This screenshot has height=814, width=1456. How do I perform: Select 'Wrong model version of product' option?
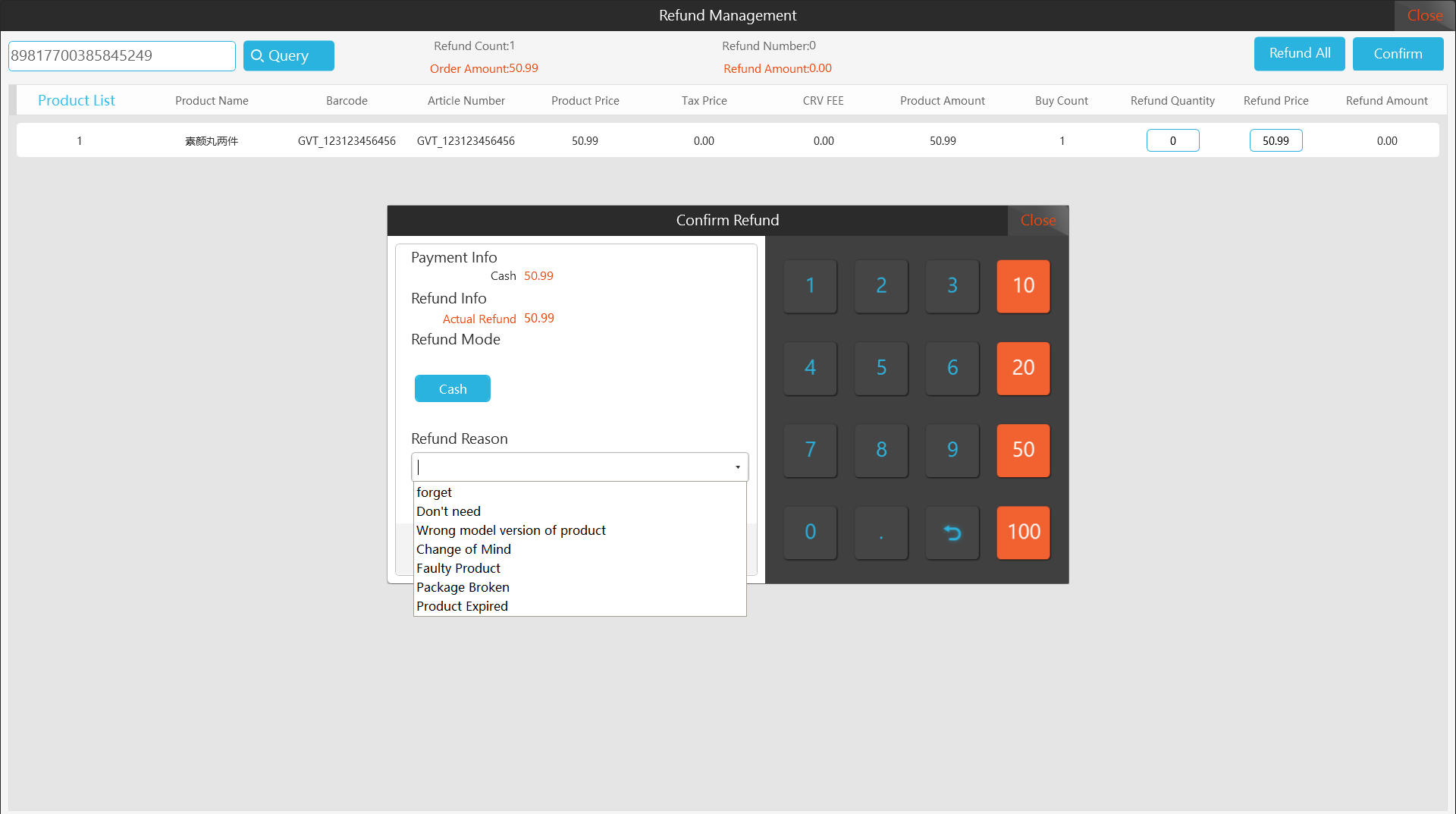510,530
